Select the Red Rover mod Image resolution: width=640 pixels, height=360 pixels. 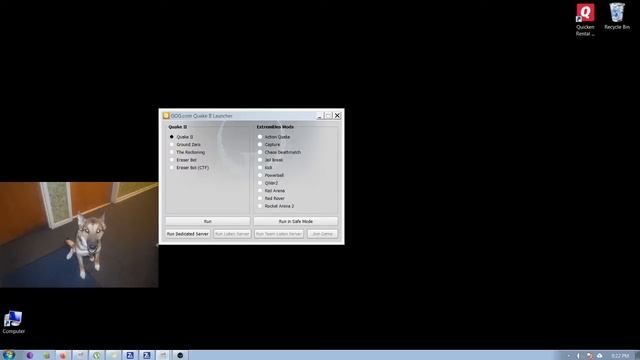(x=271, y=198)
